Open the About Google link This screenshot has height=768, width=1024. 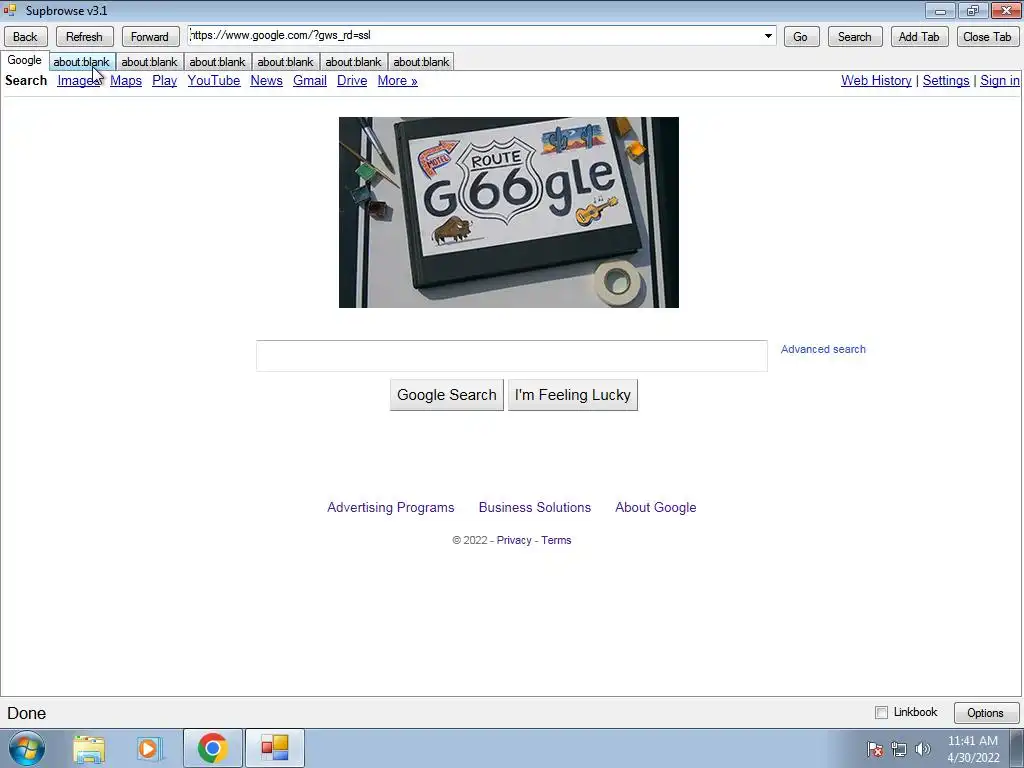tap(656, 507)
